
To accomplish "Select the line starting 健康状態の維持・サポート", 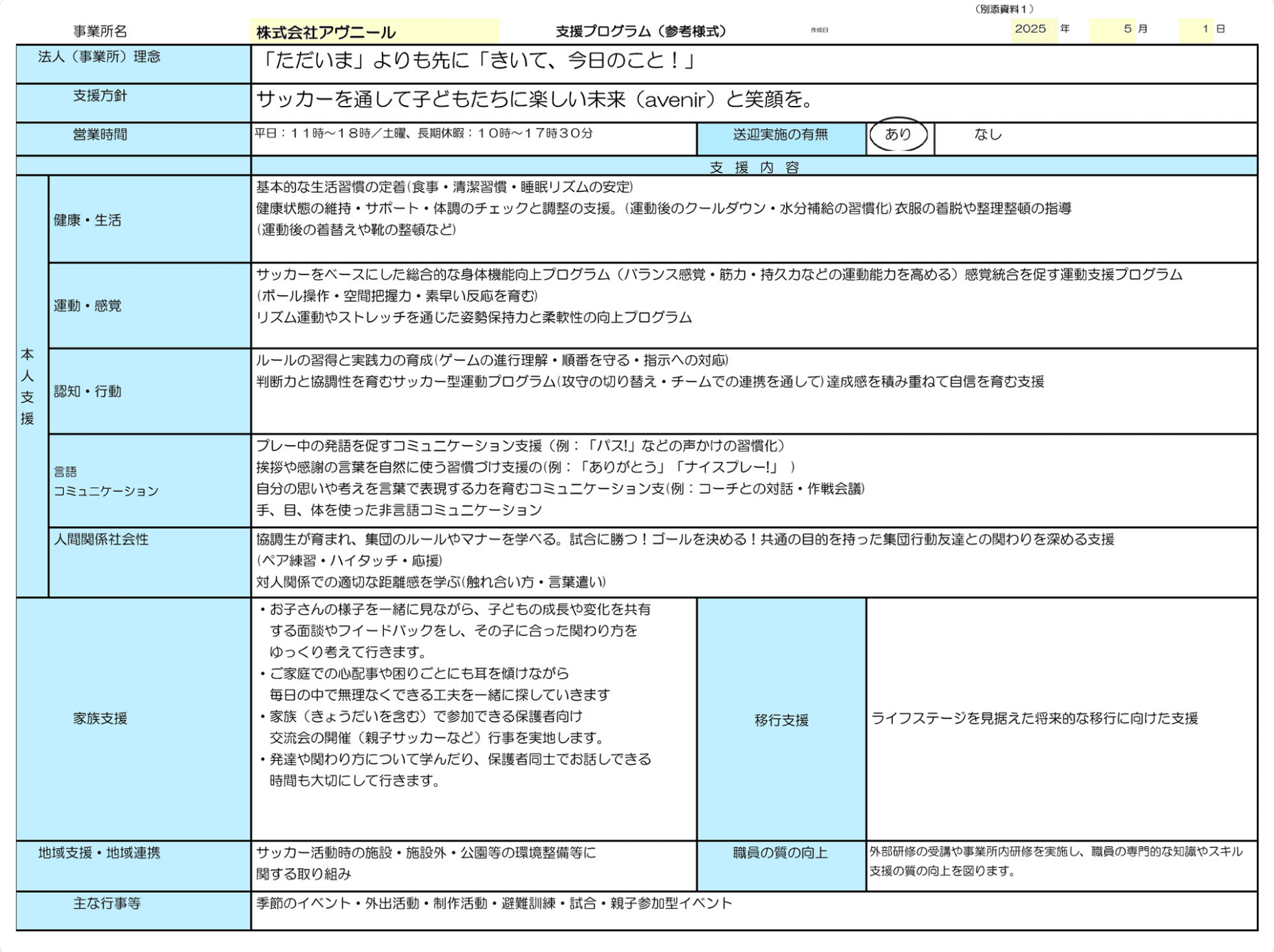I will coord(663,208).
